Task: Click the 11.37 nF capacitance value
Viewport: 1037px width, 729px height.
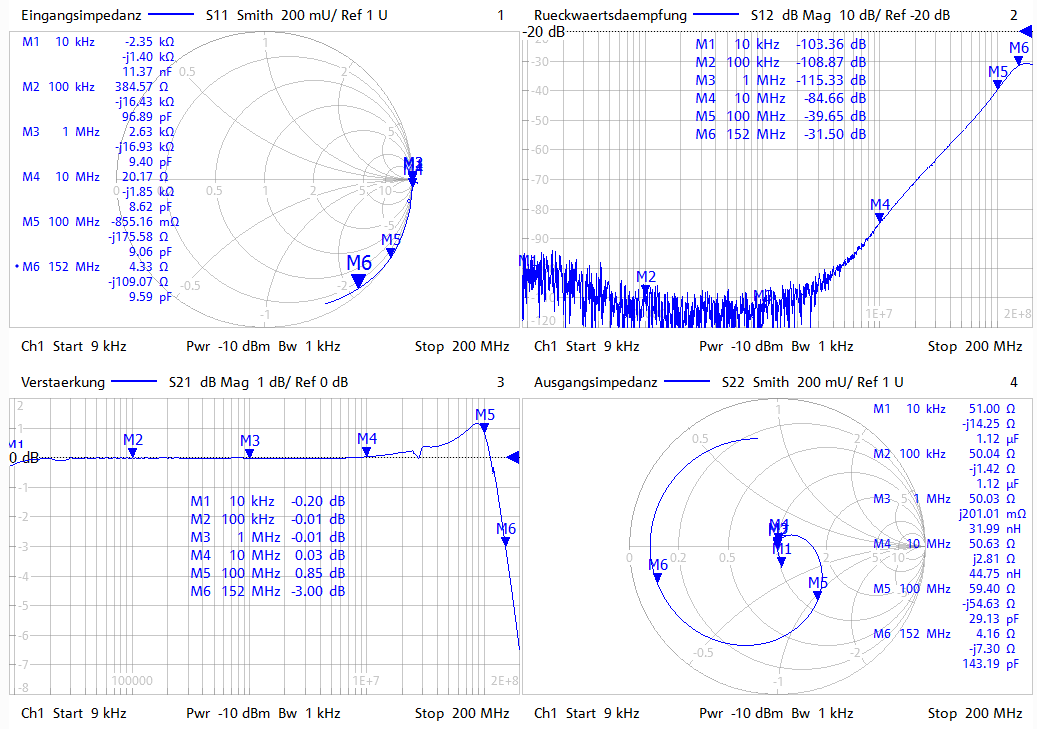Action: 147,71
